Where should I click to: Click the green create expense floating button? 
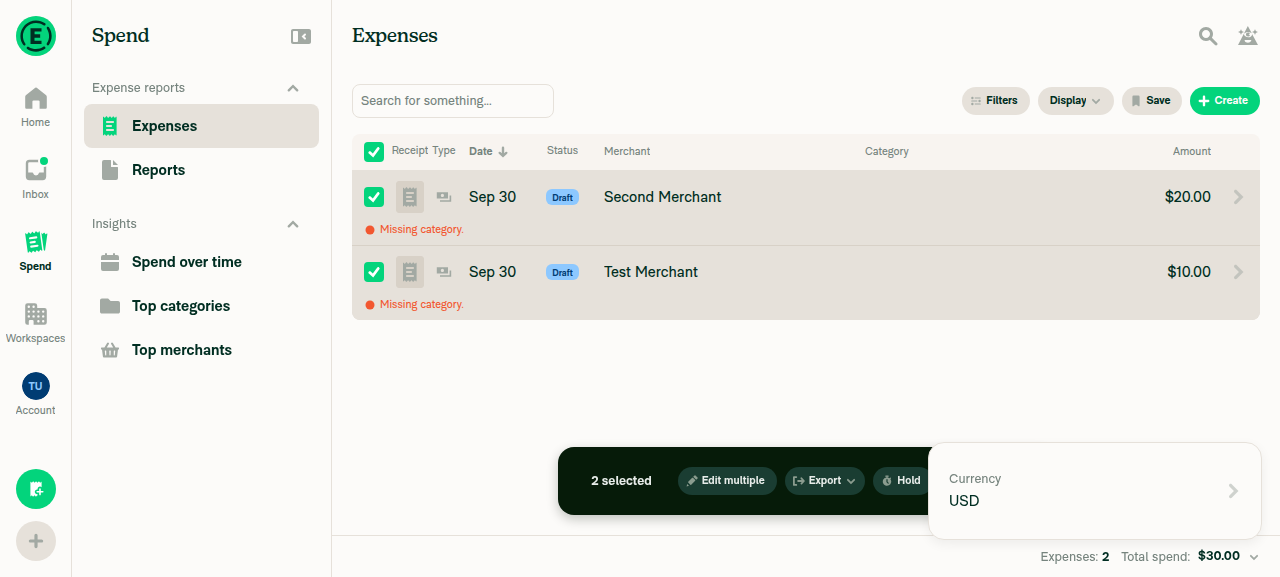[36, 489]
